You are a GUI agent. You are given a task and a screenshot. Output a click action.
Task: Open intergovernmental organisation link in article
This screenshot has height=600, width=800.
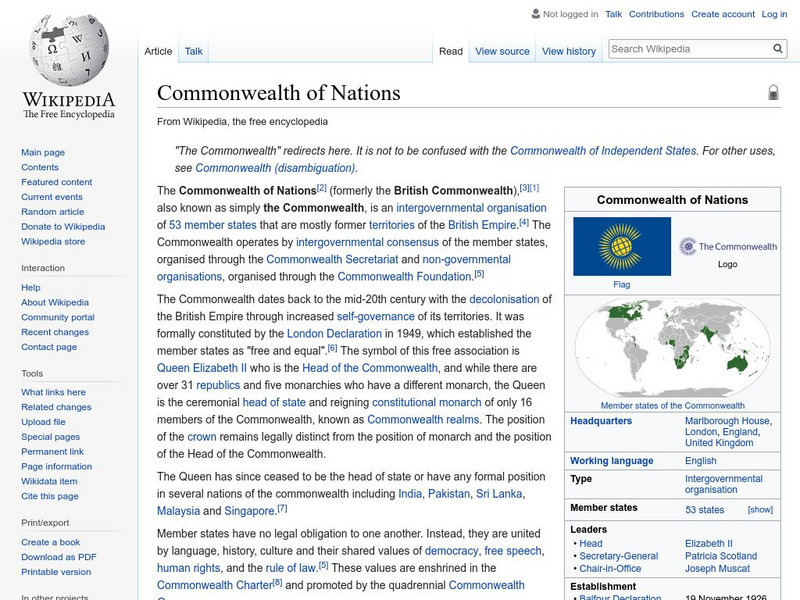471,208
